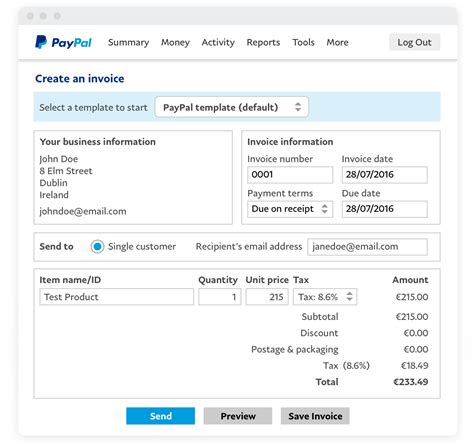Click the Total amount €233.49

coord(411,382)
